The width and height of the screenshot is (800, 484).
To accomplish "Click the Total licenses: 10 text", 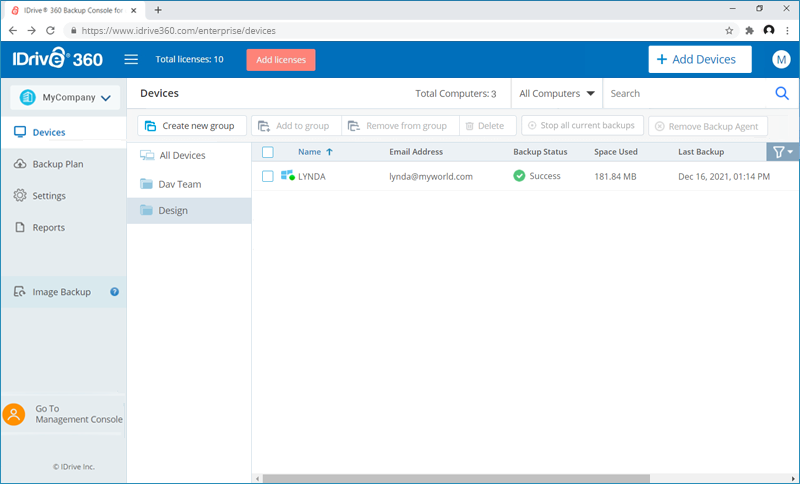I will tap(189, 59).
